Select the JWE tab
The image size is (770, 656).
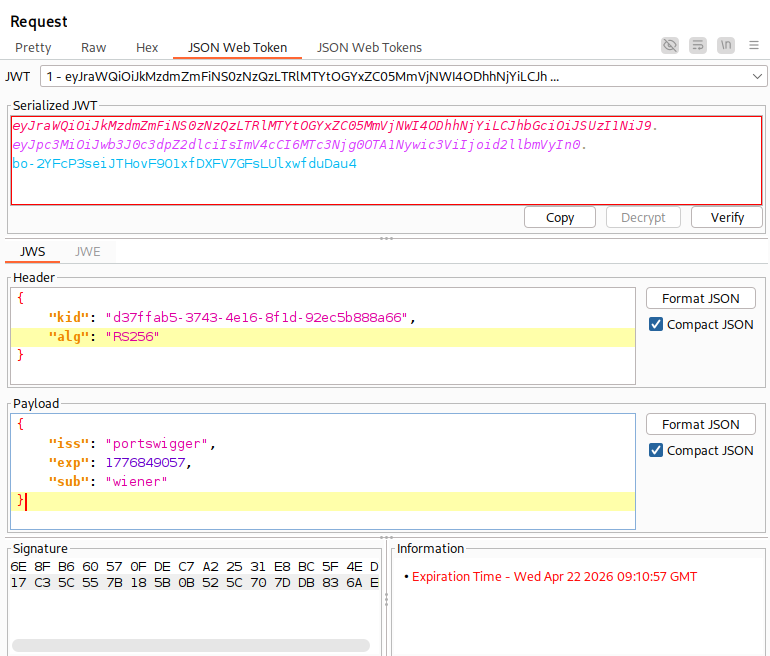tap(87, 252)
